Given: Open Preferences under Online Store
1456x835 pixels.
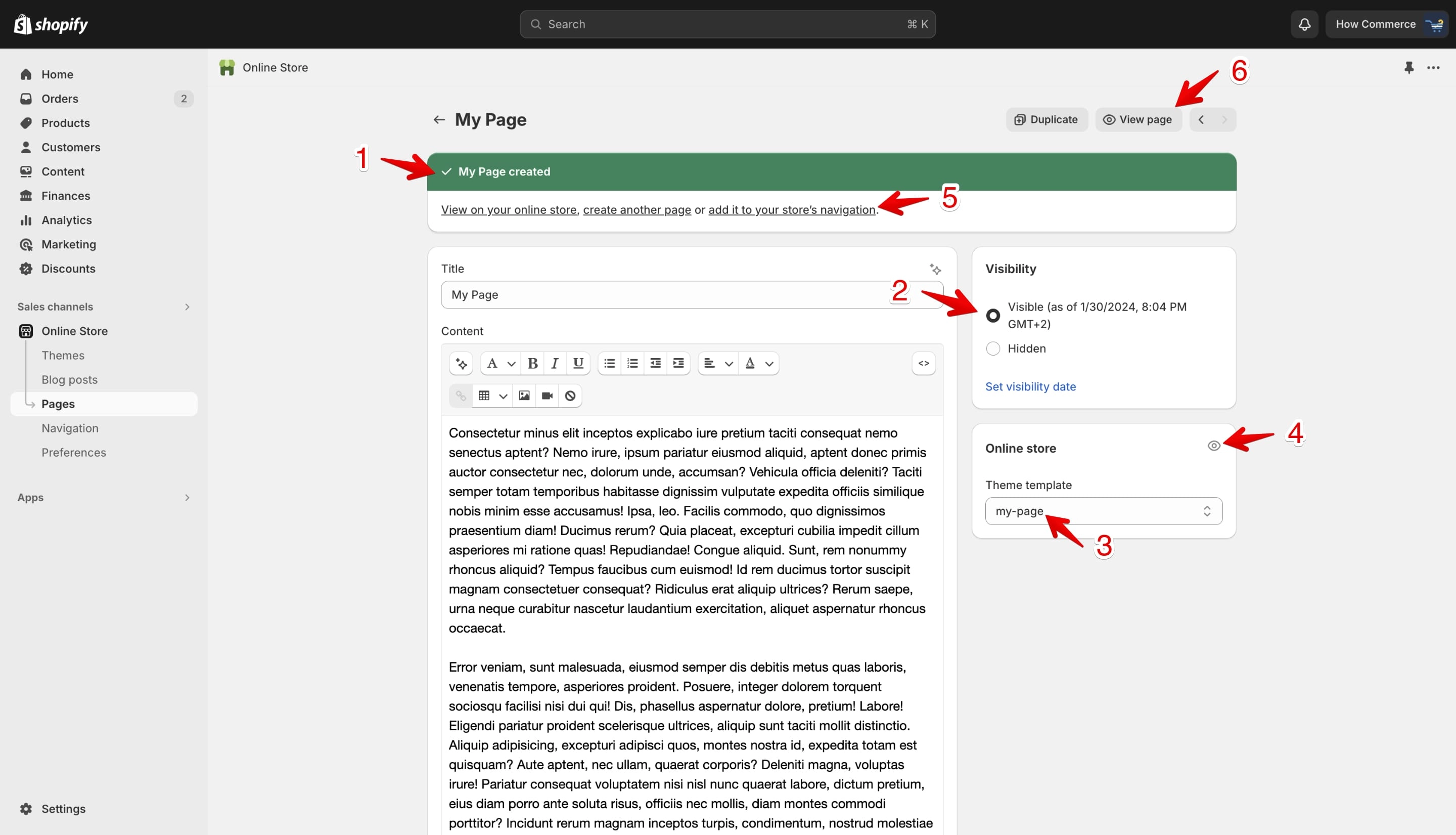Looking at the screenshot, I should point(73,453).
